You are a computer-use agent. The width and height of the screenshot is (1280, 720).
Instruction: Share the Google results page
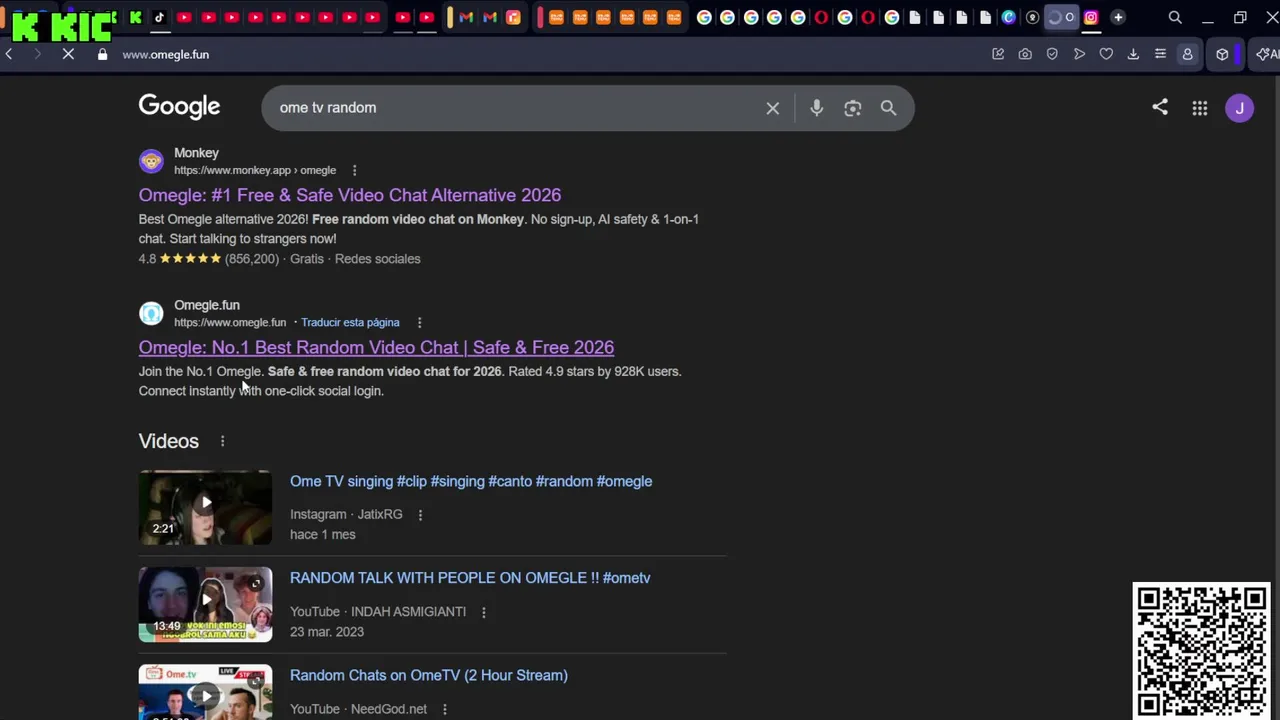1160,107
